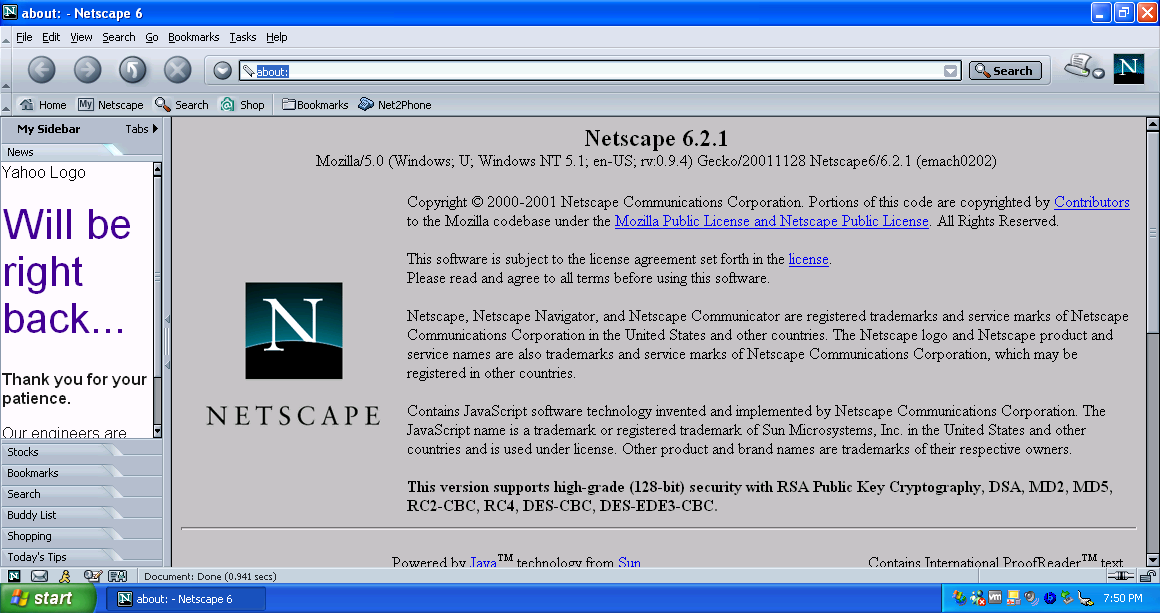
Task: Open Address Book from status bar icon
Action: coord(117,576)
